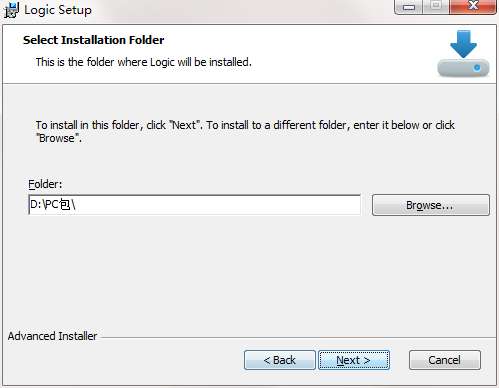Open the Browse... folder picker

431,205
